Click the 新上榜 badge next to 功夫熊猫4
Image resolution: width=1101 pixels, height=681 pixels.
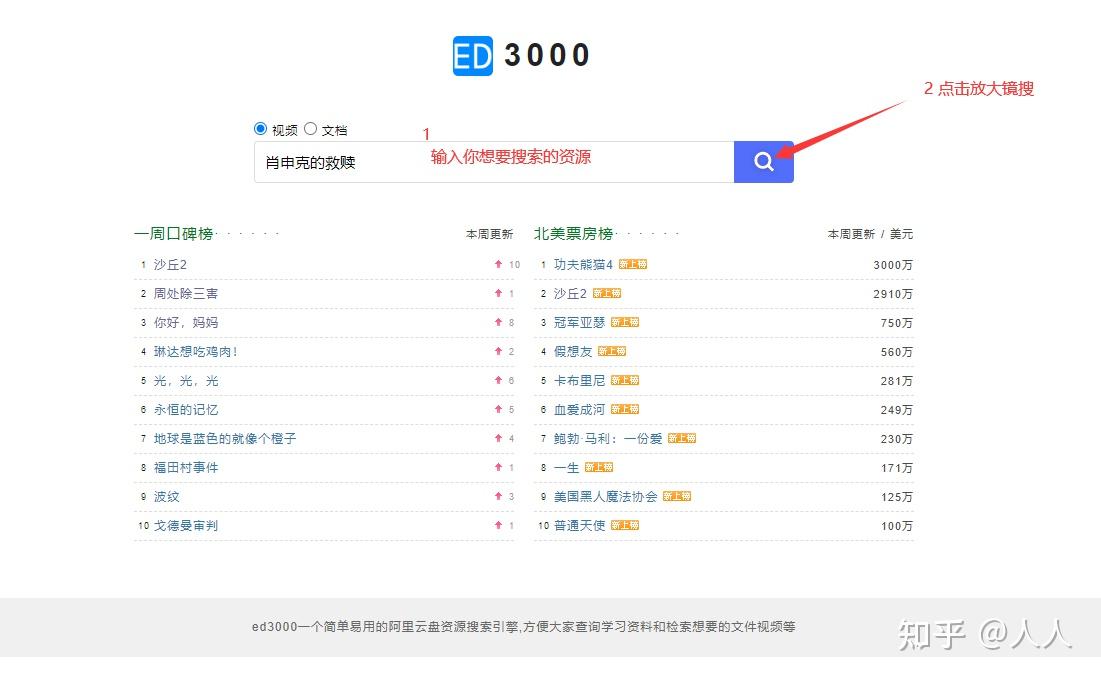(633, 264)
